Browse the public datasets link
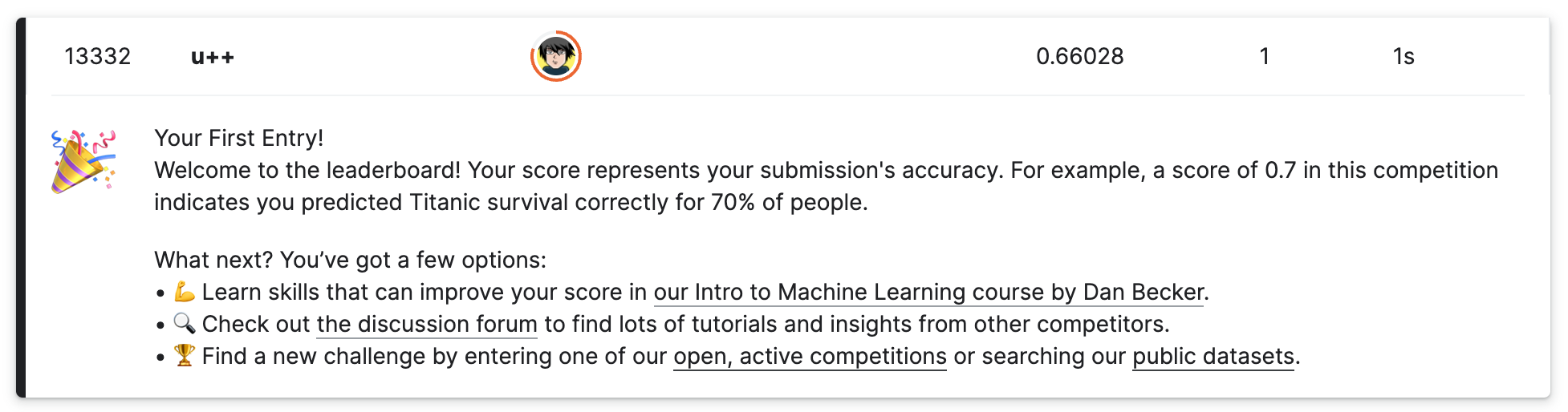This screenshot has width=1568, height=412. tap(1213, 357)
